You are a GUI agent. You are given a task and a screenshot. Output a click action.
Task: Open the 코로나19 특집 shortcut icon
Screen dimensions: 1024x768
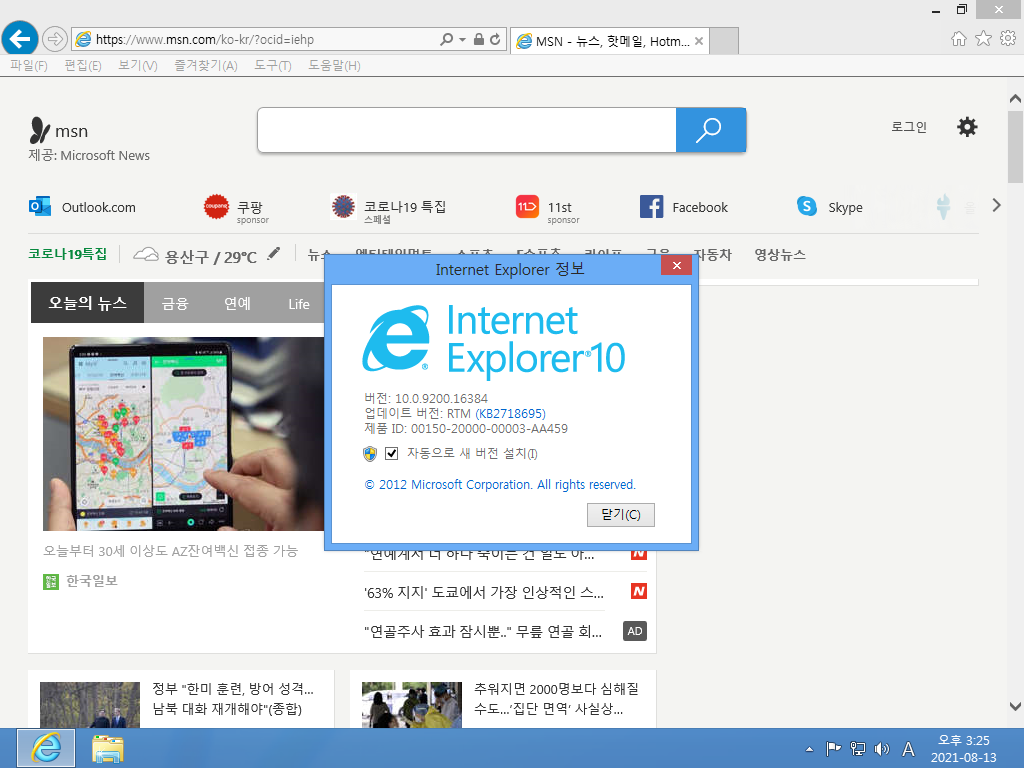tap(343, 207)
